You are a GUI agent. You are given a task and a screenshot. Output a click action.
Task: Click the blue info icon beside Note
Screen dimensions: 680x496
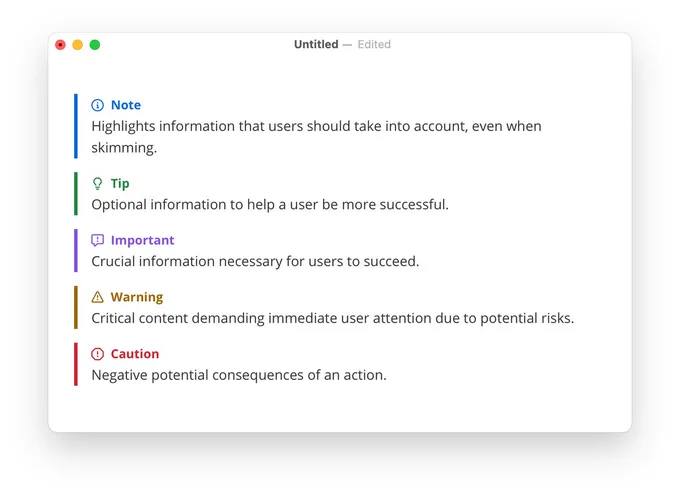click(x=98, y=105)
